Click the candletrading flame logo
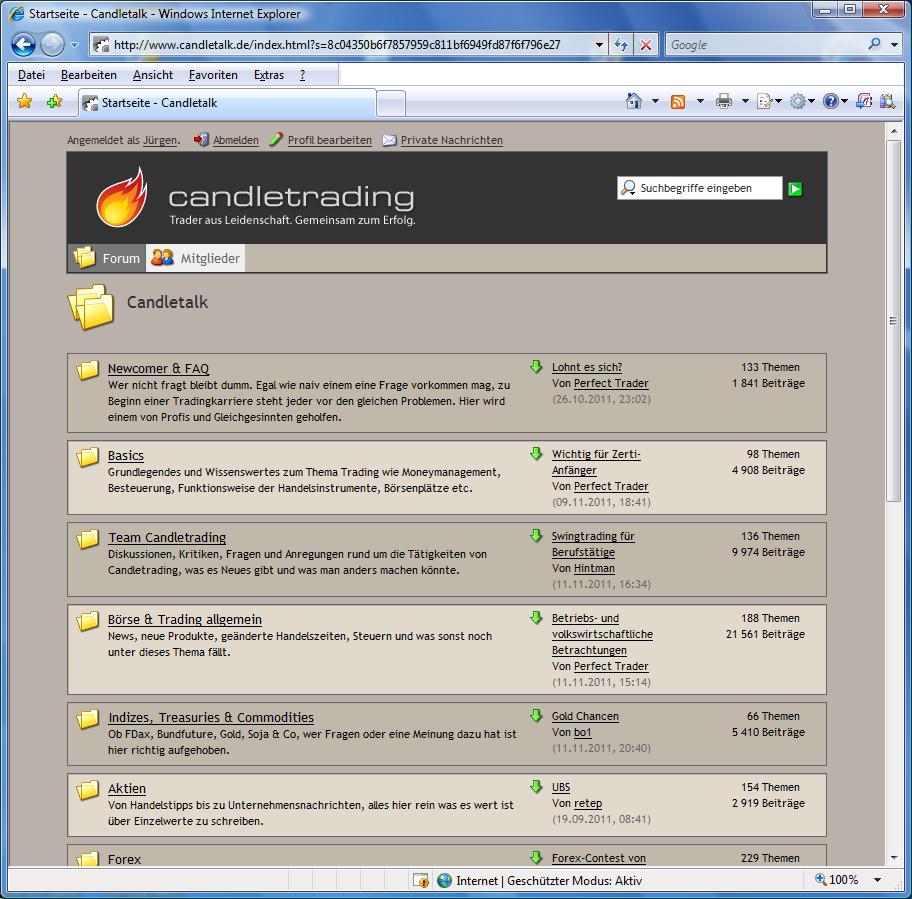 [122, 197]
